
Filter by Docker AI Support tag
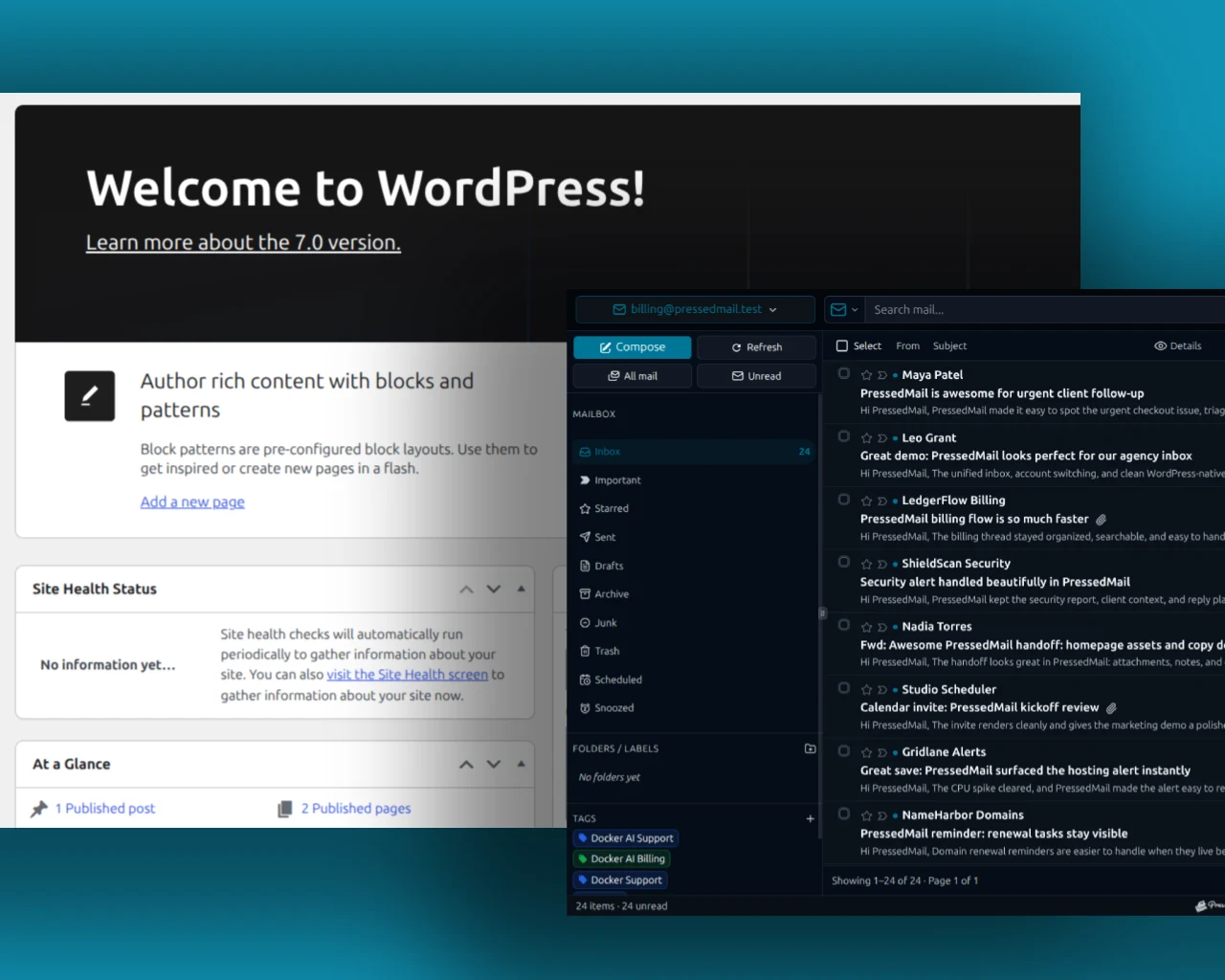[x=626, y=838]
